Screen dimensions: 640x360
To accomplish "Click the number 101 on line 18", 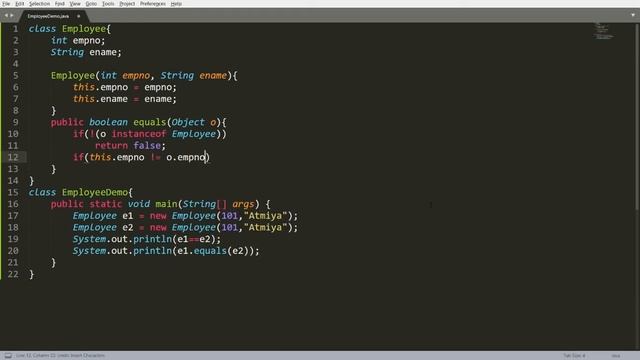I will [x=229, y=227].
